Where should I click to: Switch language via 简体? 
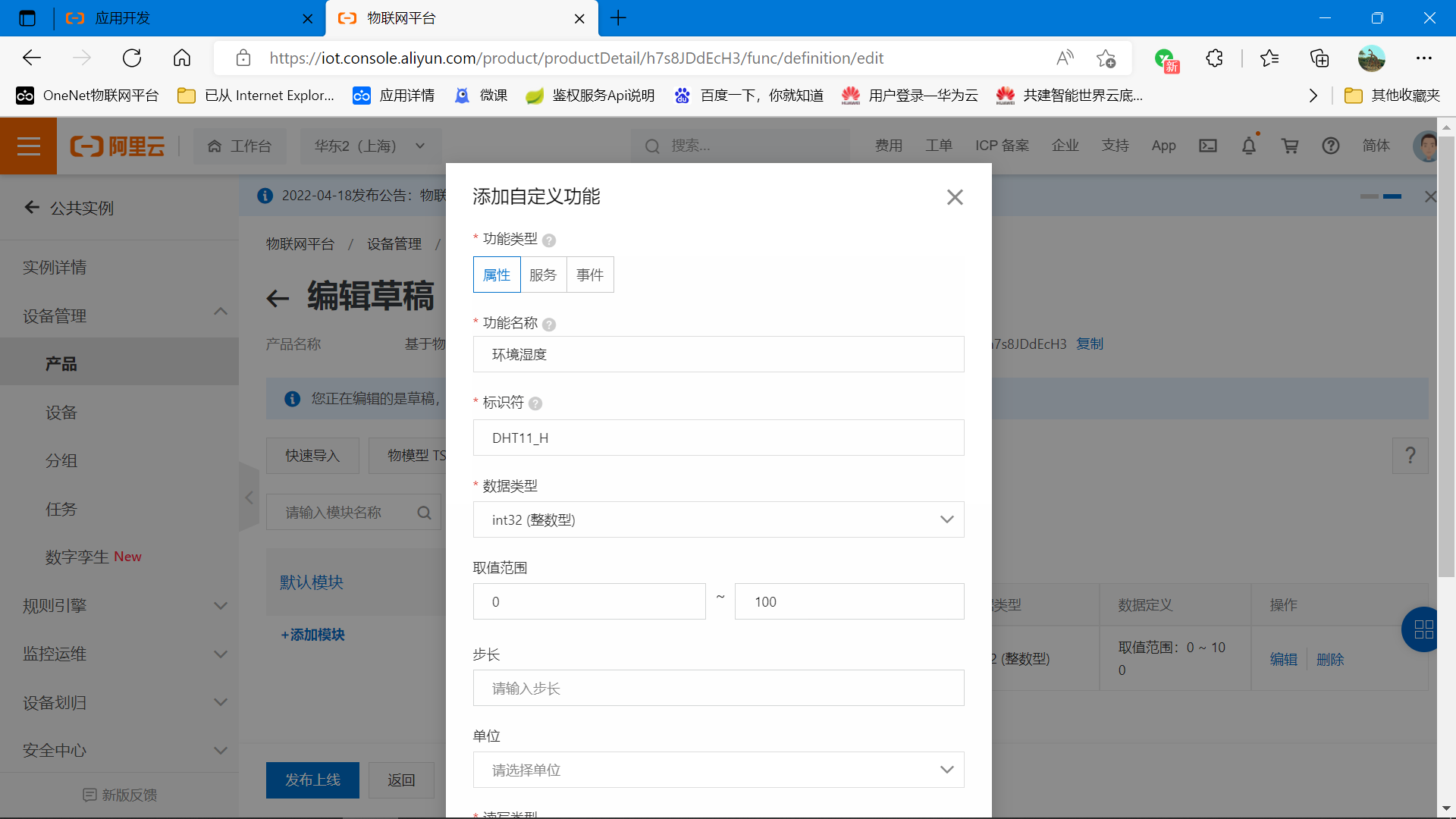click(x=1376, y=146)
